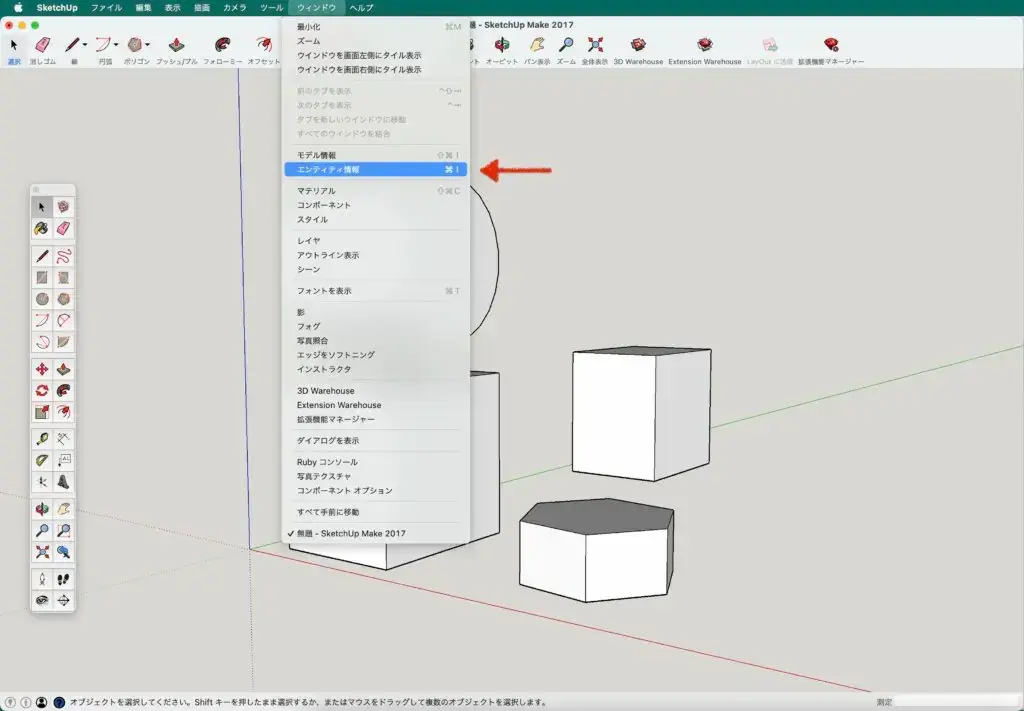This screenshot has width=1024, height=711.
Task: Open Ruby コンソール from the menu
Action: pyautogui.click(x=376, y=462)
